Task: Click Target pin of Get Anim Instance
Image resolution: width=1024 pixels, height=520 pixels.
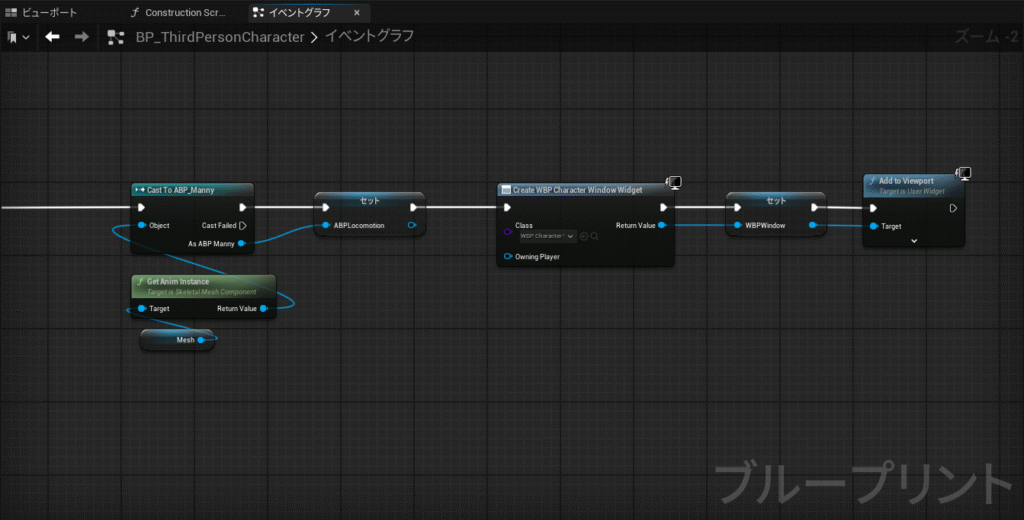Action: pyautogui.click(x=142, y=308)
